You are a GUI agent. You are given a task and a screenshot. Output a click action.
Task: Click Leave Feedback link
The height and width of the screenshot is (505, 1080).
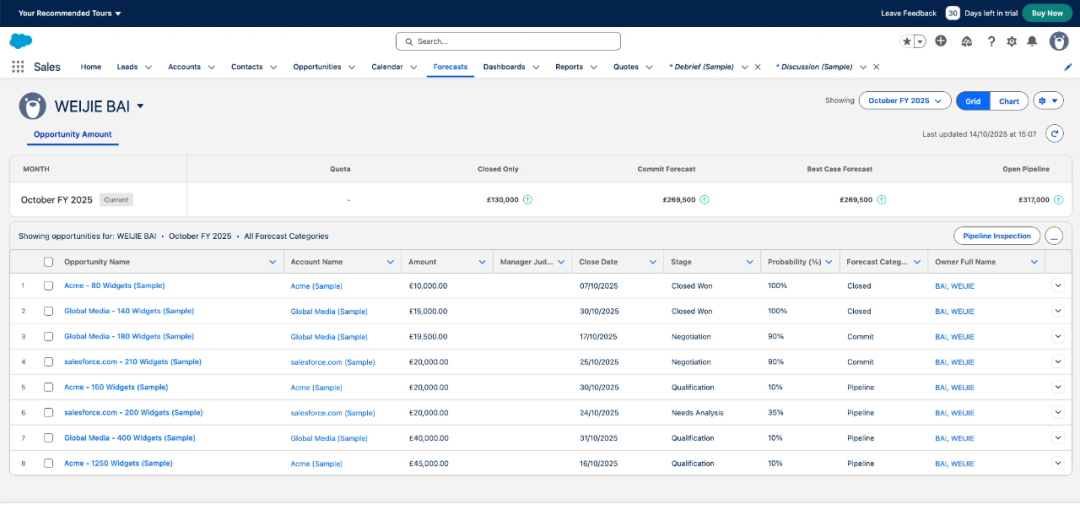click(908, 13)
